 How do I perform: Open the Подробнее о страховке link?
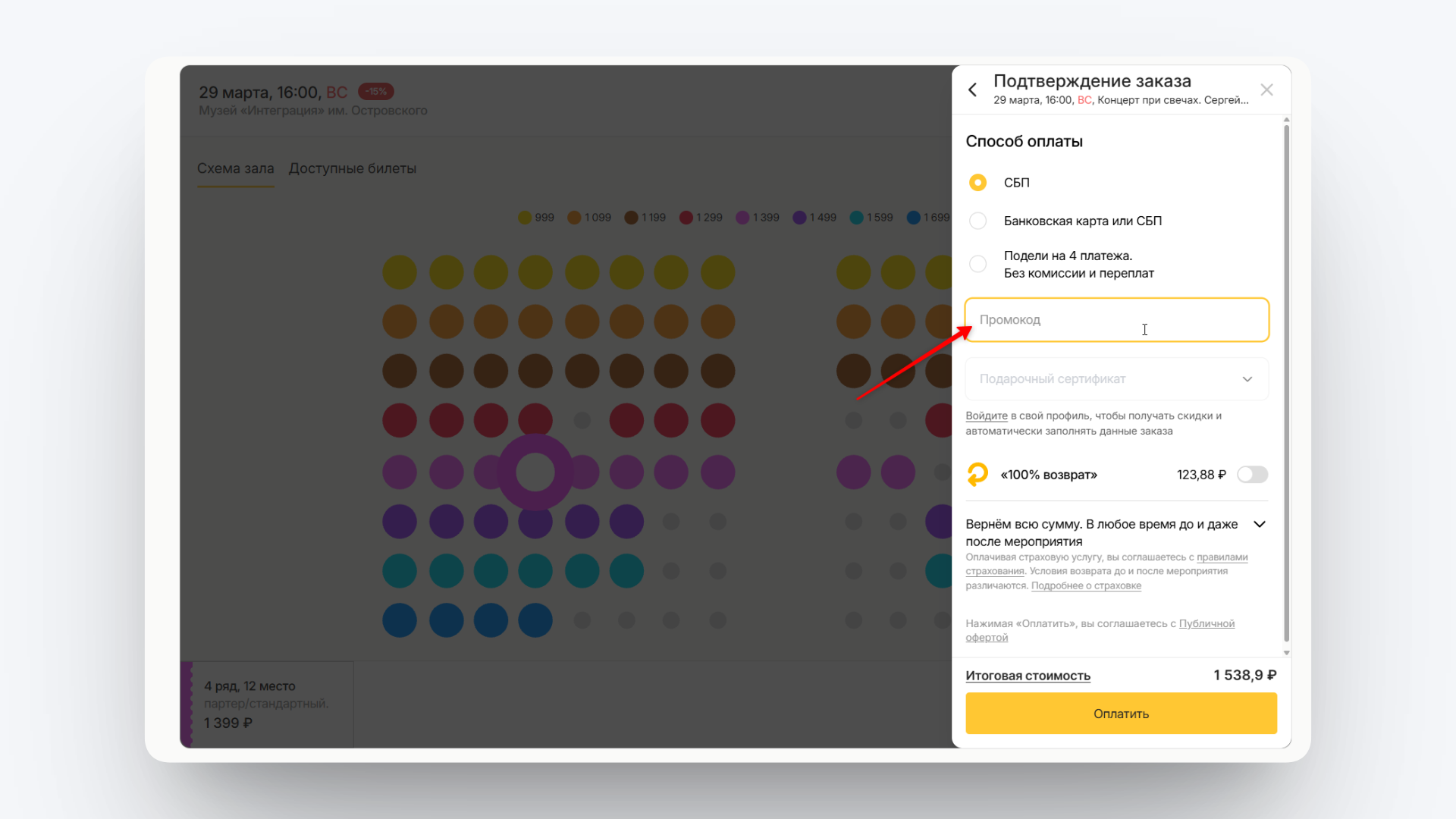click(1086, 586)
